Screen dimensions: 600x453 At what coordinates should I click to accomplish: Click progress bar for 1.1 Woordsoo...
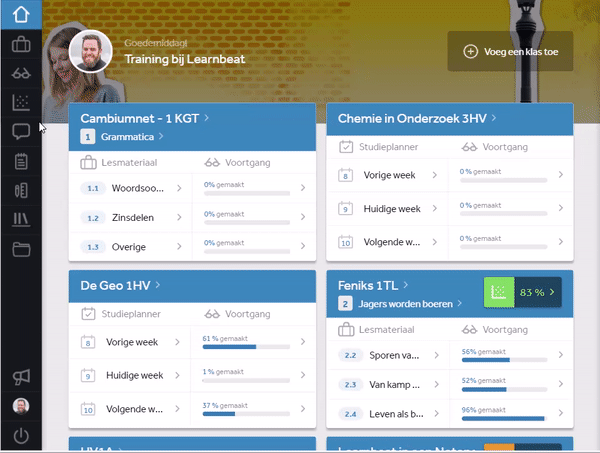click(x=247, y=193)
